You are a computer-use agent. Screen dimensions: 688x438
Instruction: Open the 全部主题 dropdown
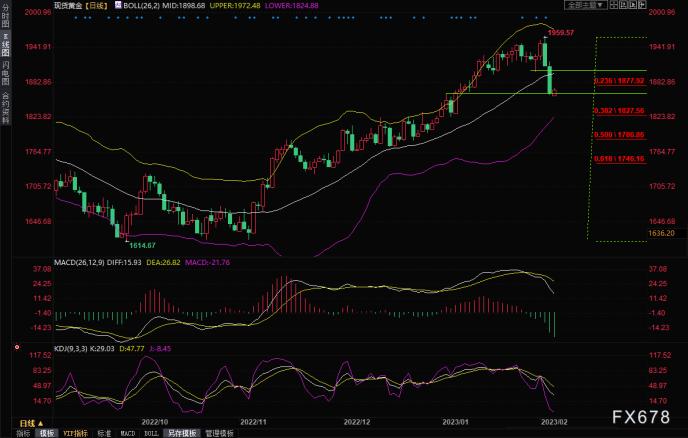click(585, 5)
